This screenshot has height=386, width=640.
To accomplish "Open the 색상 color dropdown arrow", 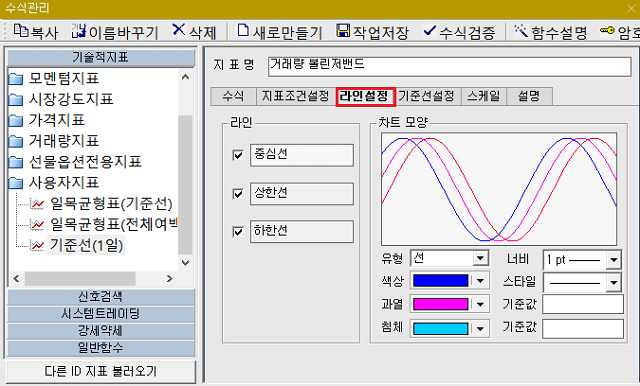I will 480,281.
